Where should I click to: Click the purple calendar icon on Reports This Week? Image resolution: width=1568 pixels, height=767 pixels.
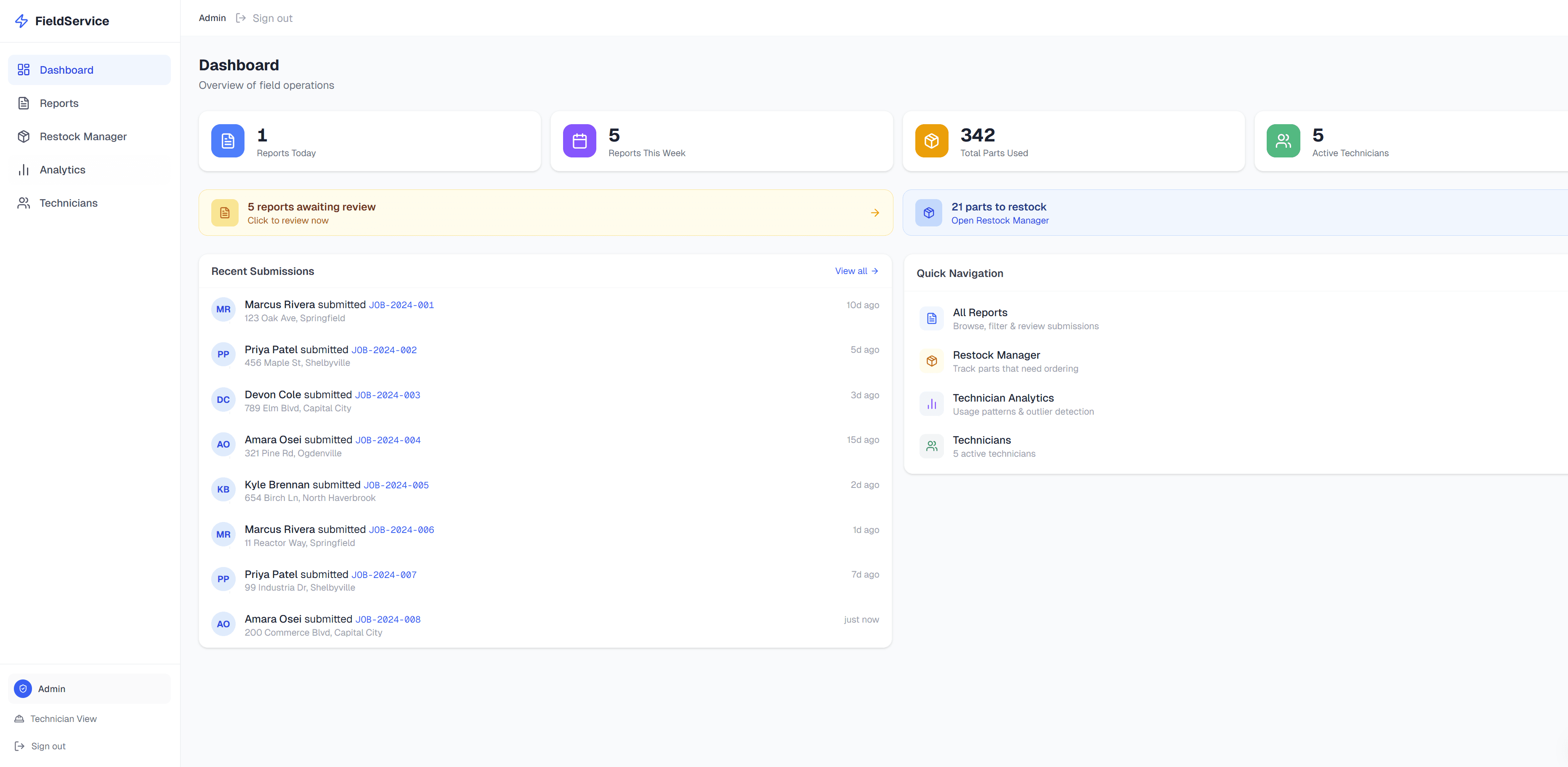(x=579, y=141)
